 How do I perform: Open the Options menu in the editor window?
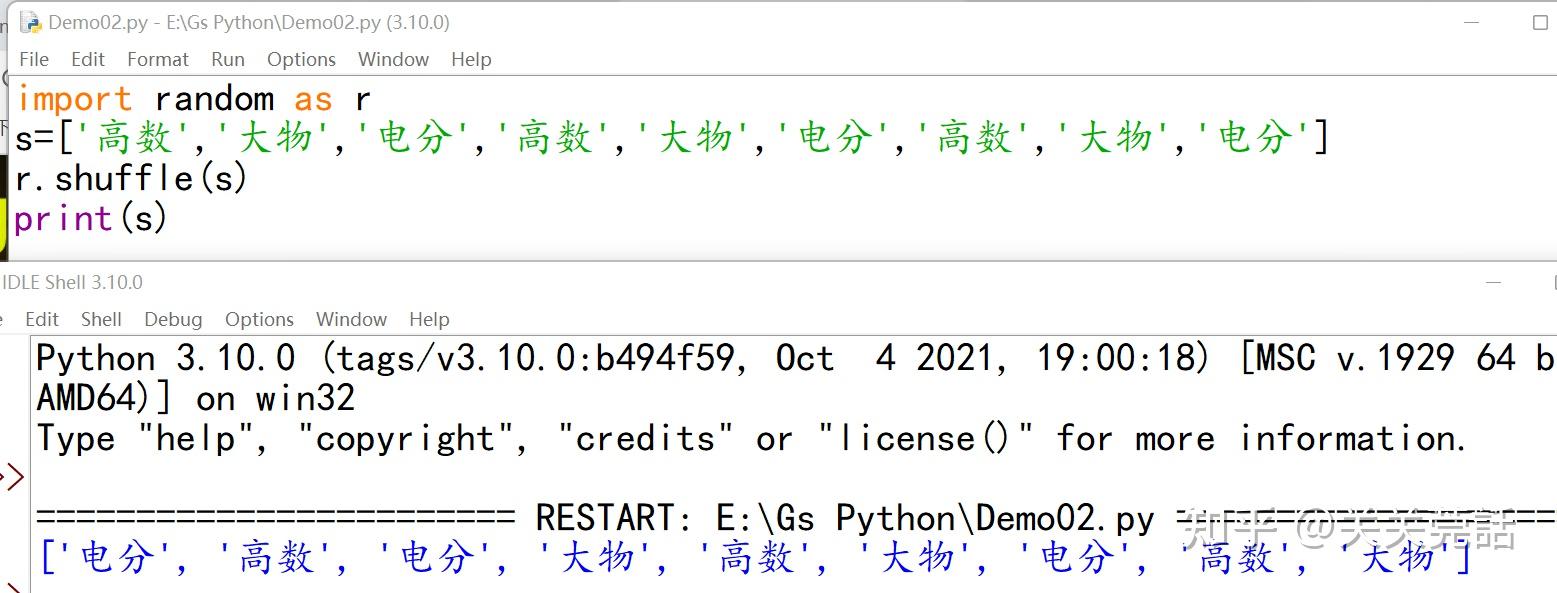point(301,59)
